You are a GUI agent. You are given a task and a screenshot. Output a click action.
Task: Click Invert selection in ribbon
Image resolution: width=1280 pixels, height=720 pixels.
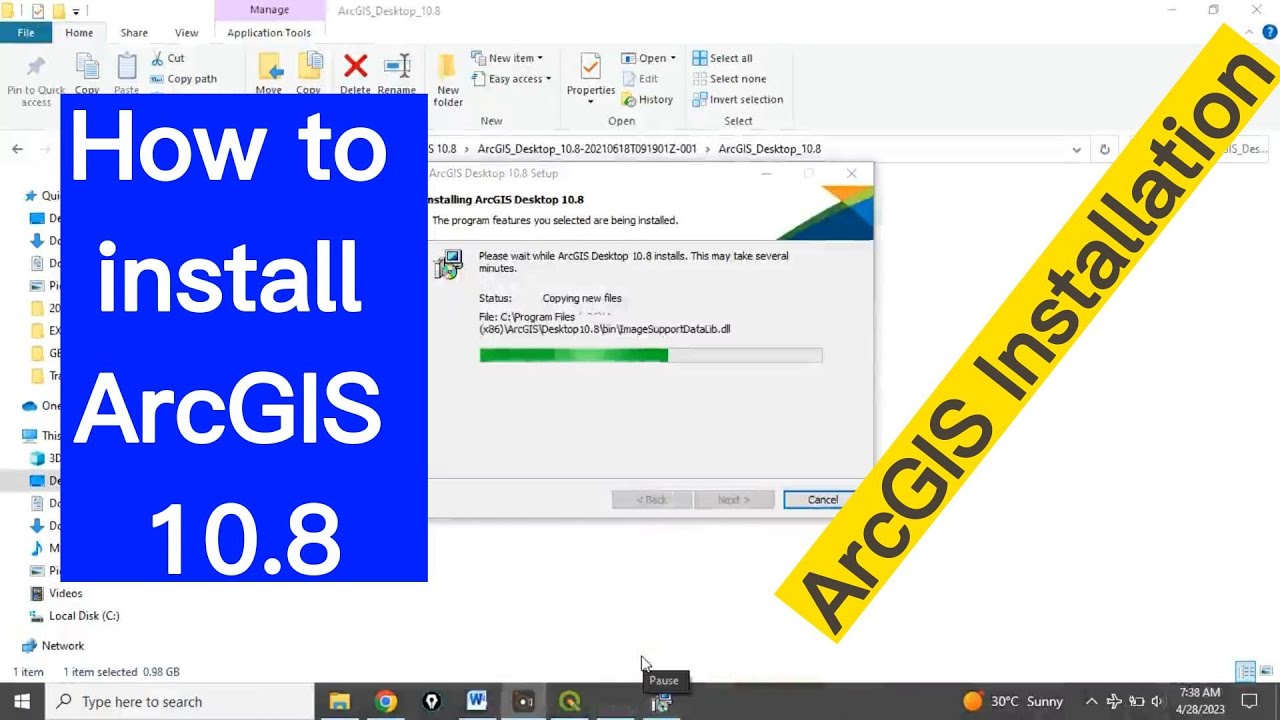pos(737,100)
